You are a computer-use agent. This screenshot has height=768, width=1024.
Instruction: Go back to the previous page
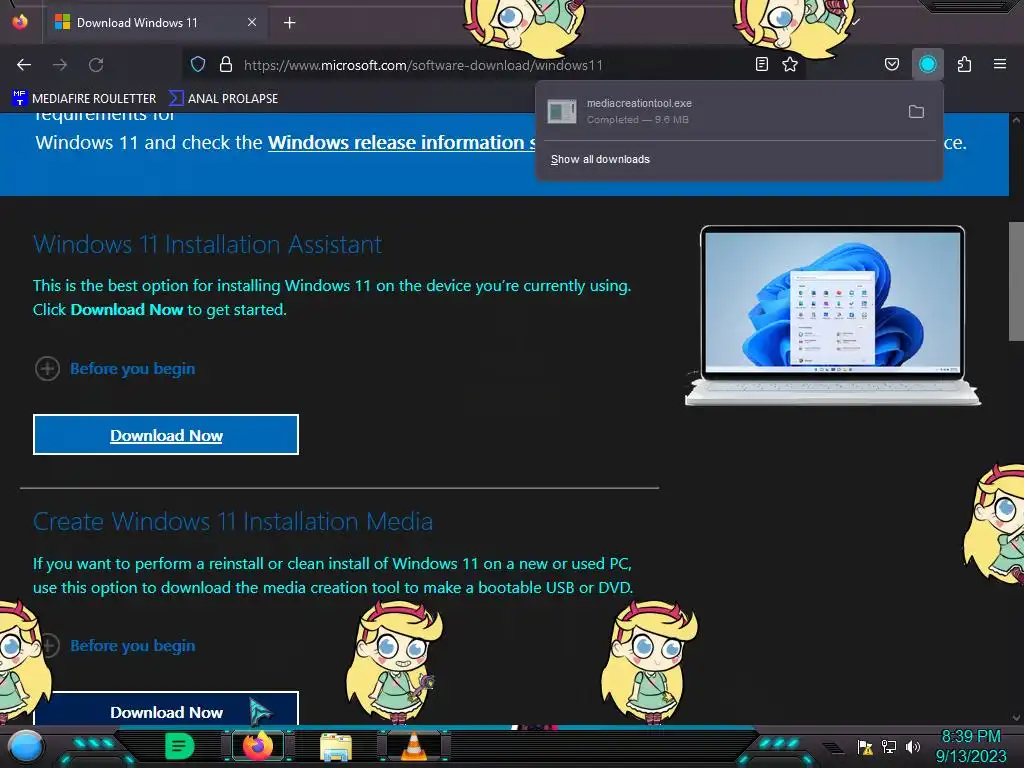coord(24,65)
